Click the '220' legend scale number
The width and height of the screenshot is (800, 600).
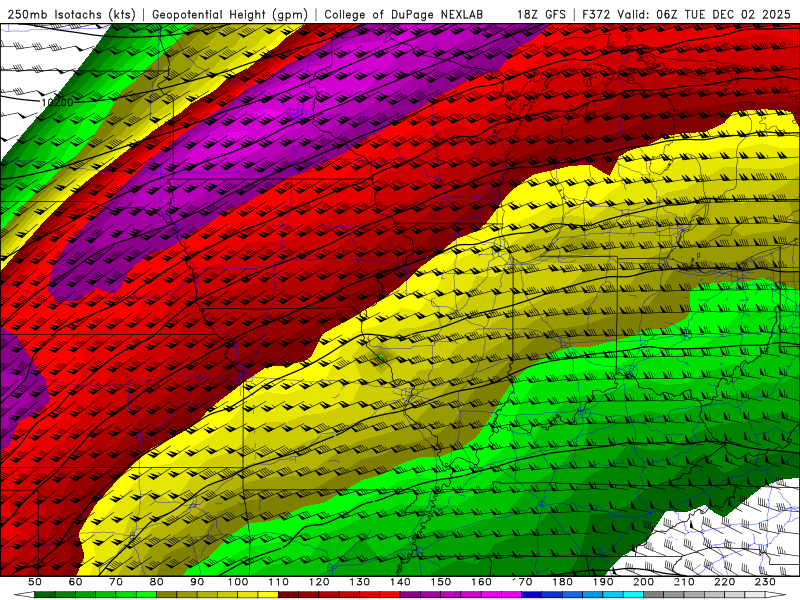[x=724, y=582]
